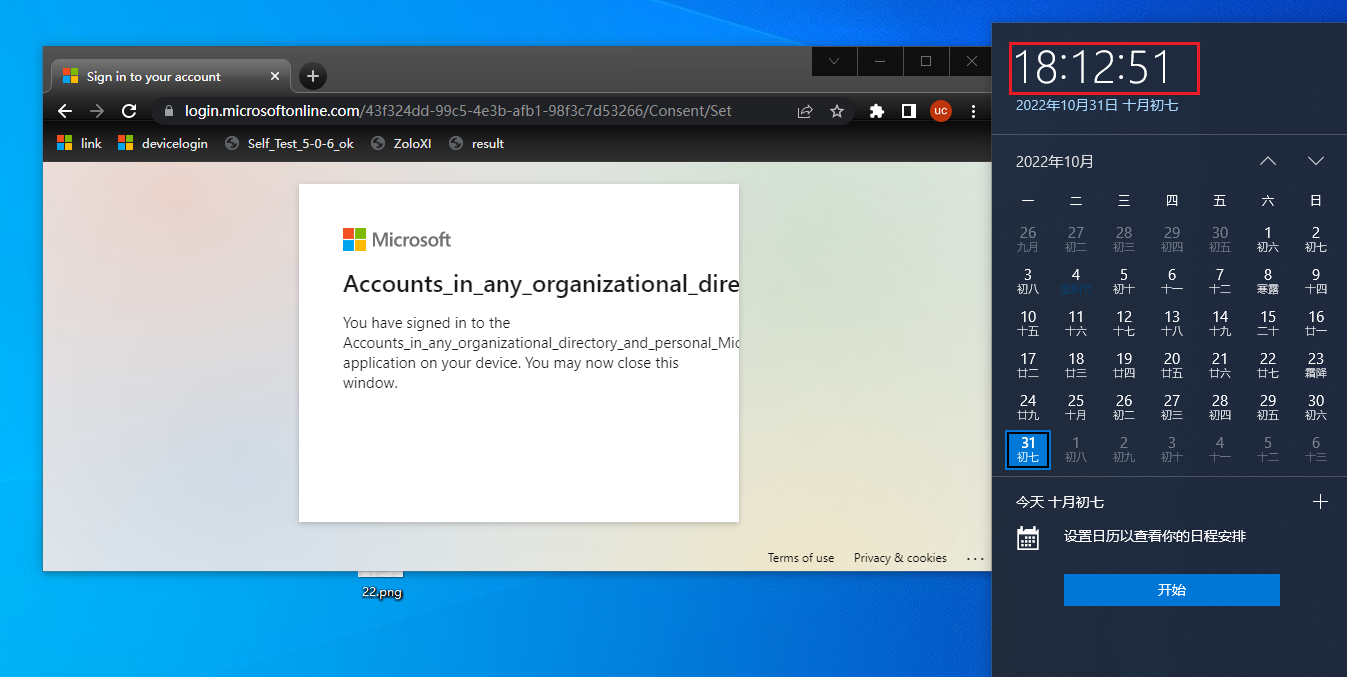Click the 'Privacy & cookies' link
The height and width of the screenshot is (677, 1347).
point(900,558)
